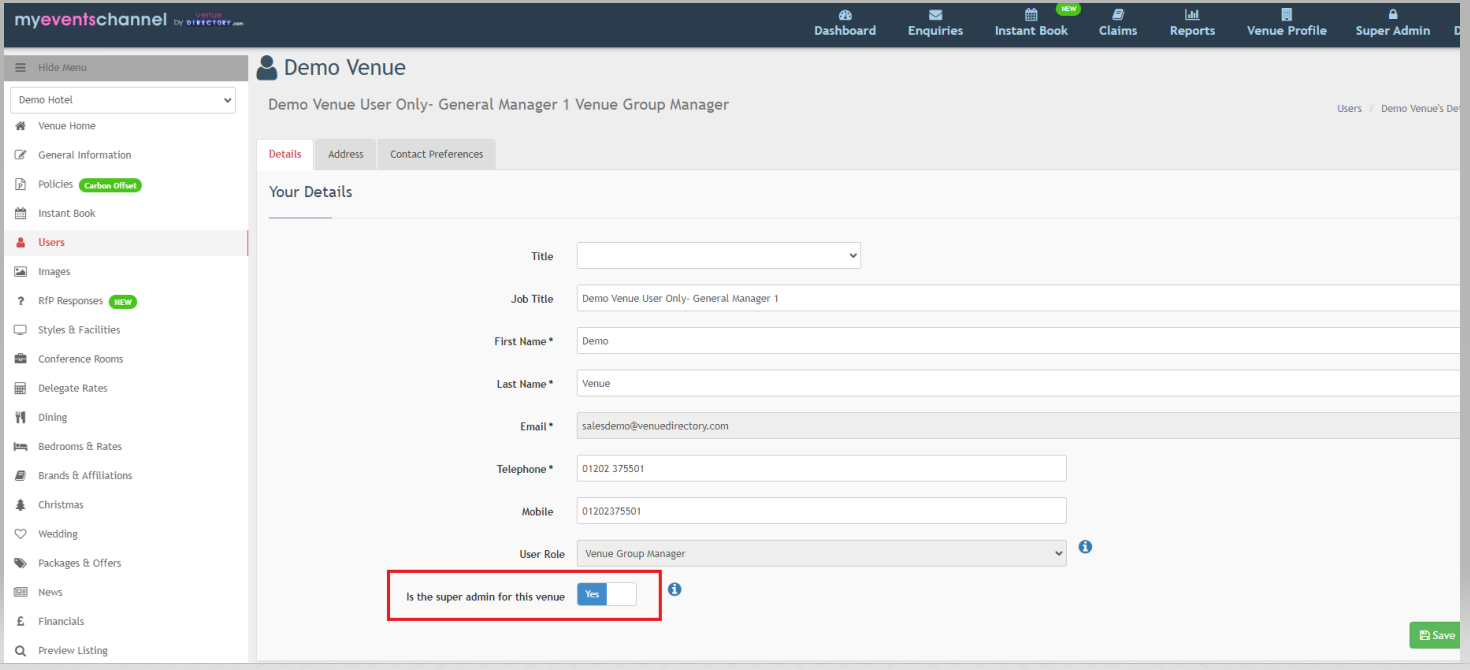Click the hamburger Hide Menu icon

coord(20,67)
